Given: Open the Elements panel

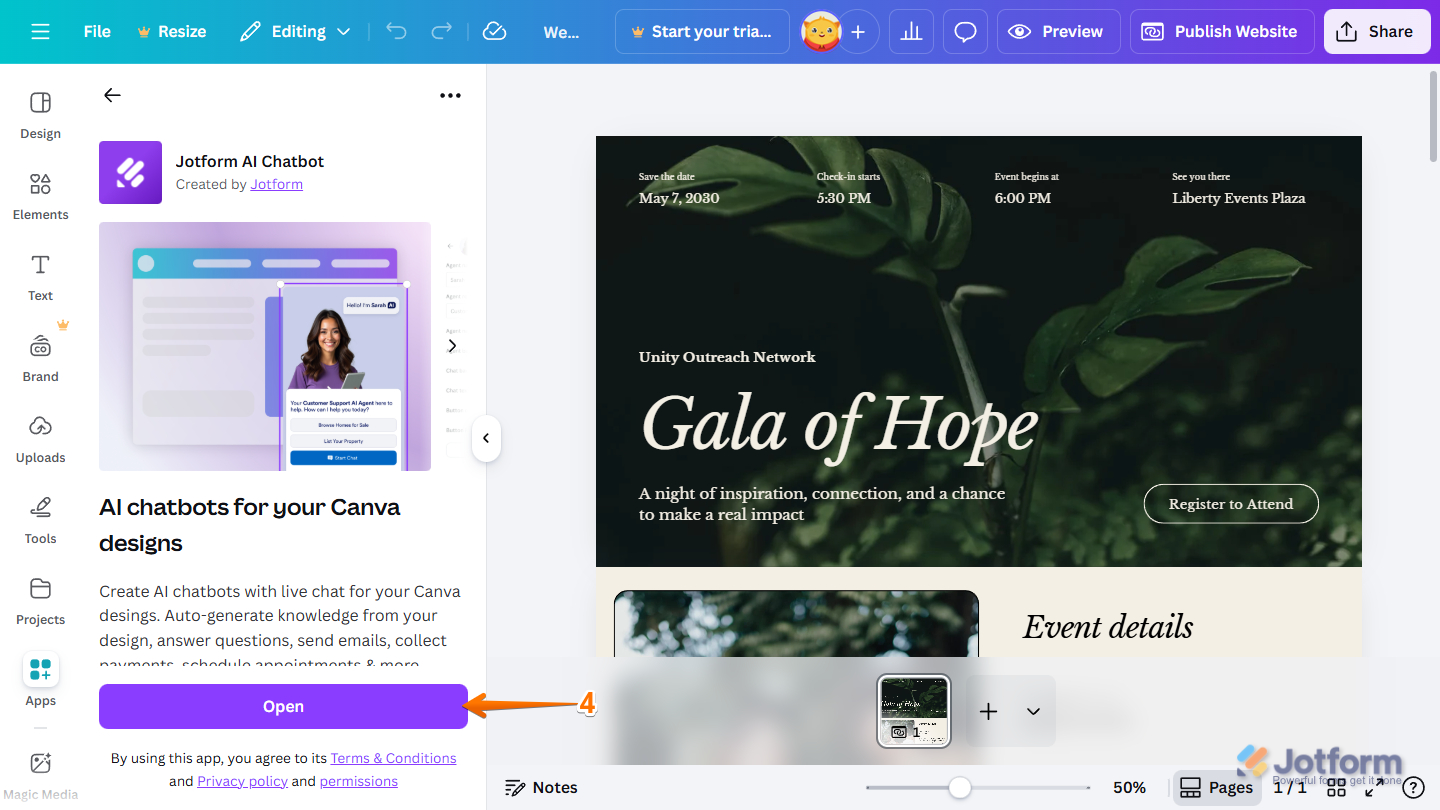Looking at the screenshot, I should (x=40, y=196).
